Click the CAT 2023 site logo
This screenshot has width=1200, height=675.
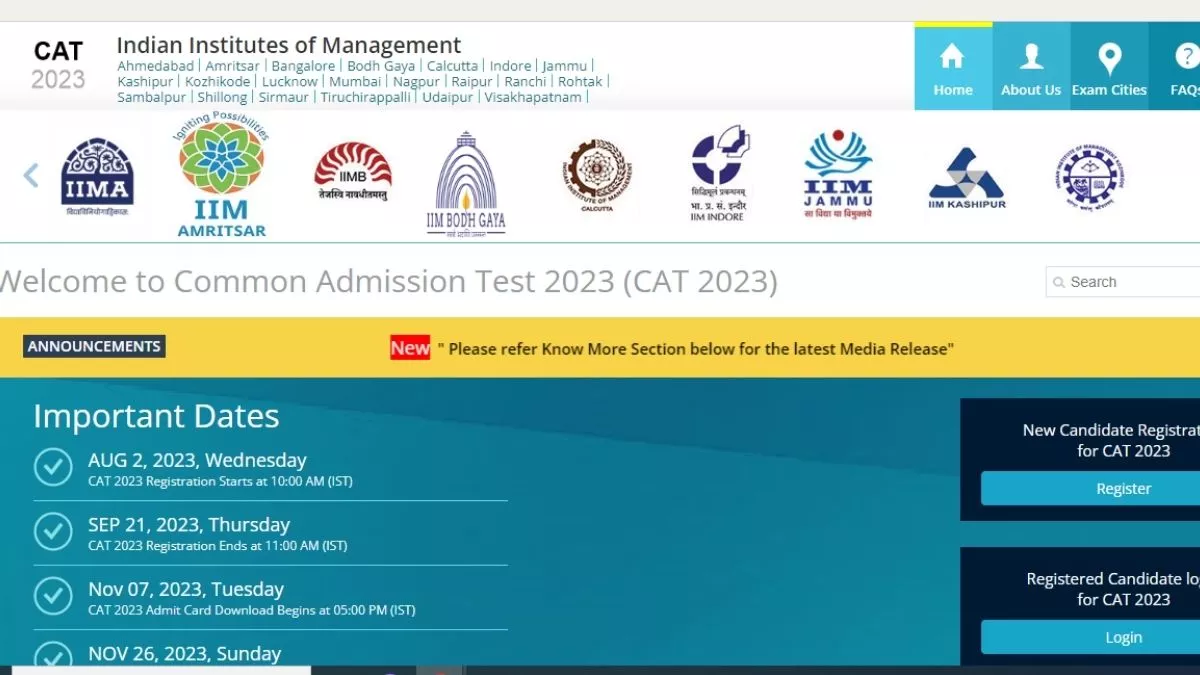[58, 65]
